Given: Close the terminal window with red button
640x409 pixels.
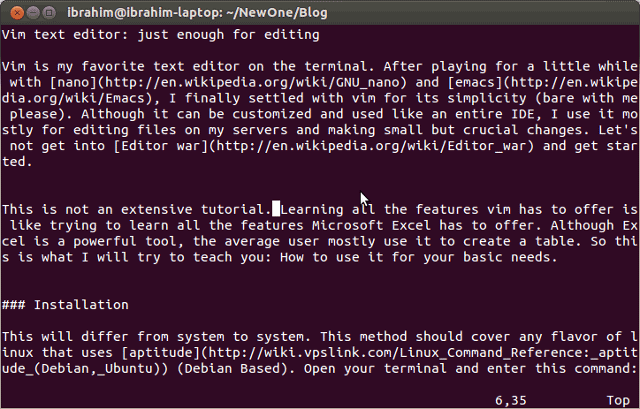Looking at the screenshot, I should pos(17,13).
